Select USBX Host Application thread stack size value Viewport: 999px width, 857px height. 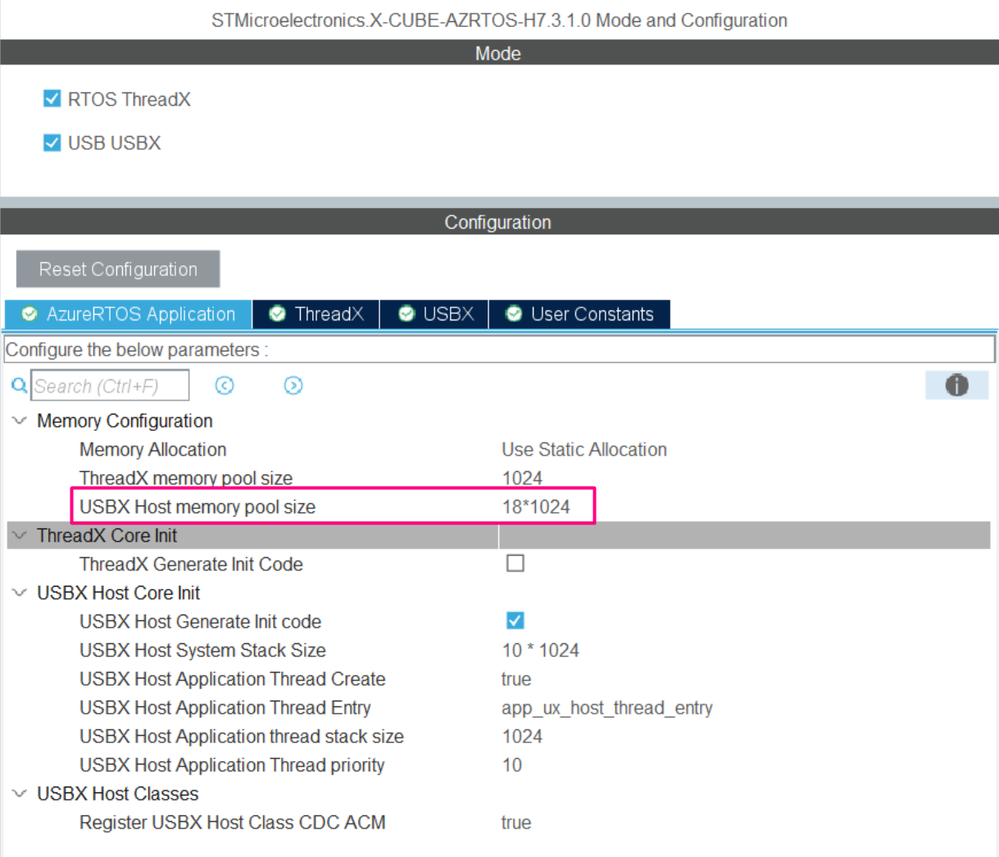pos(522,736)
